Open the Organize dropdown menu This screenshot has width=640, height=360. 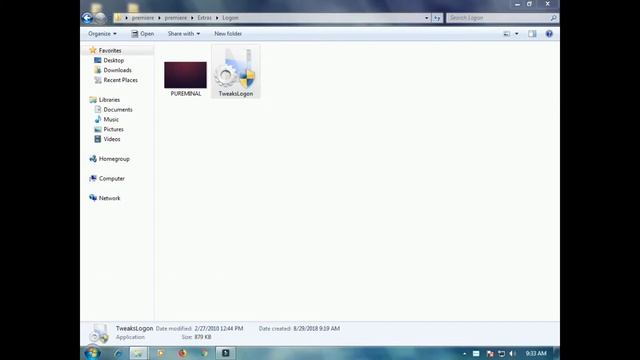pyautogui.click(x=102, y=33)
